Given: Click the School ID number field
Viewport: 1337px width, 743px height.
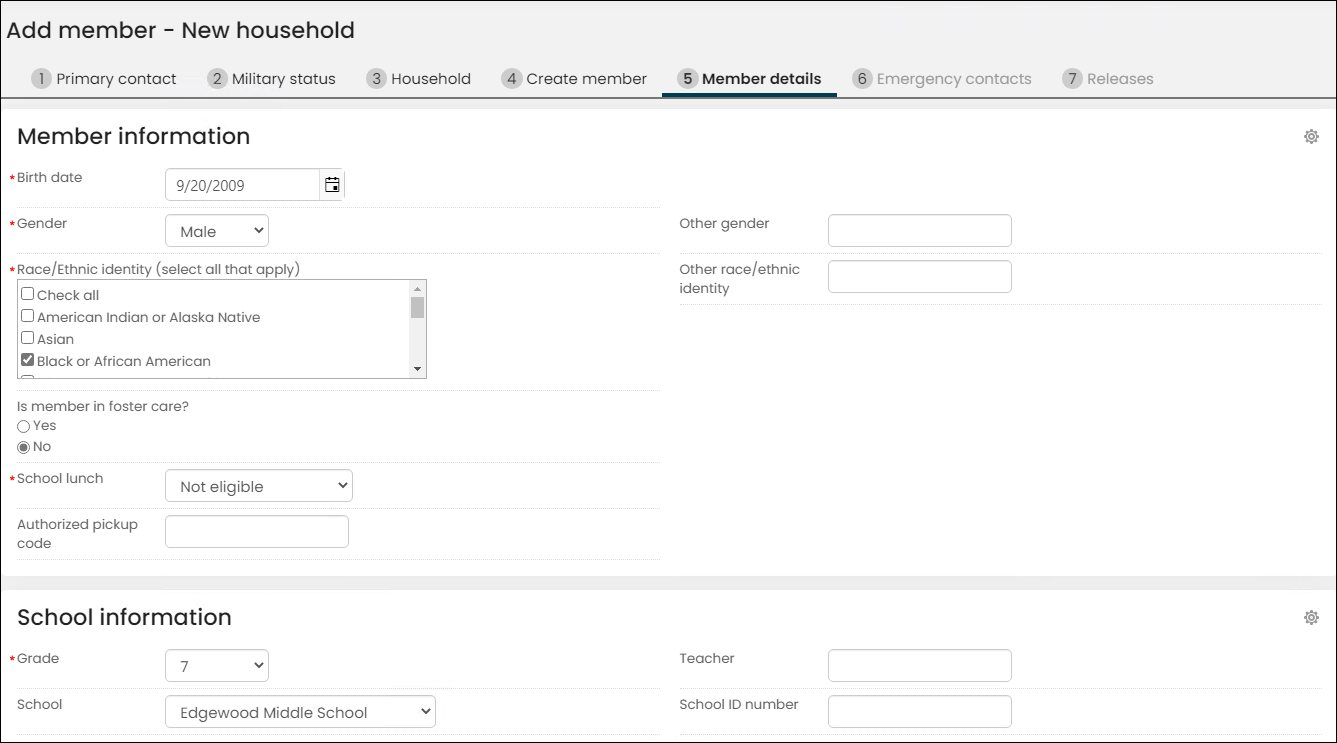Looking at the screenshot, I should pos(920,712).
